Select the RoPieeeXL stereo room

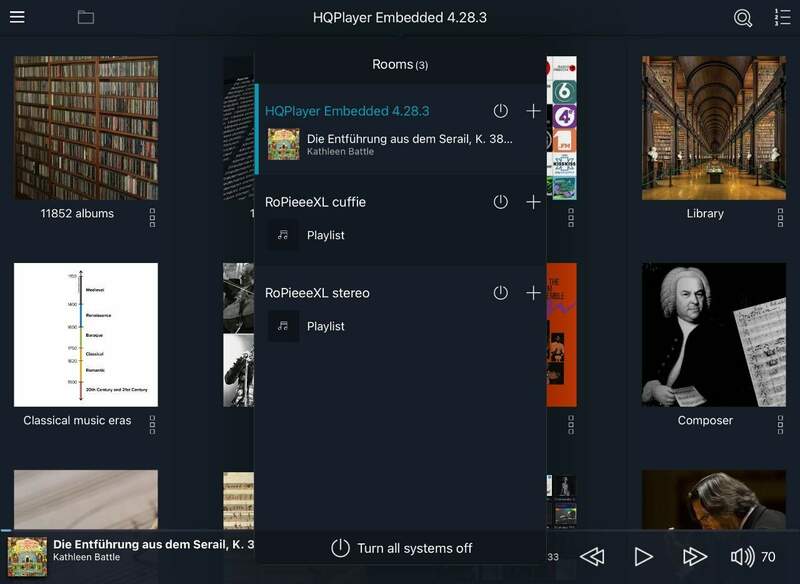tap(317, 293)
